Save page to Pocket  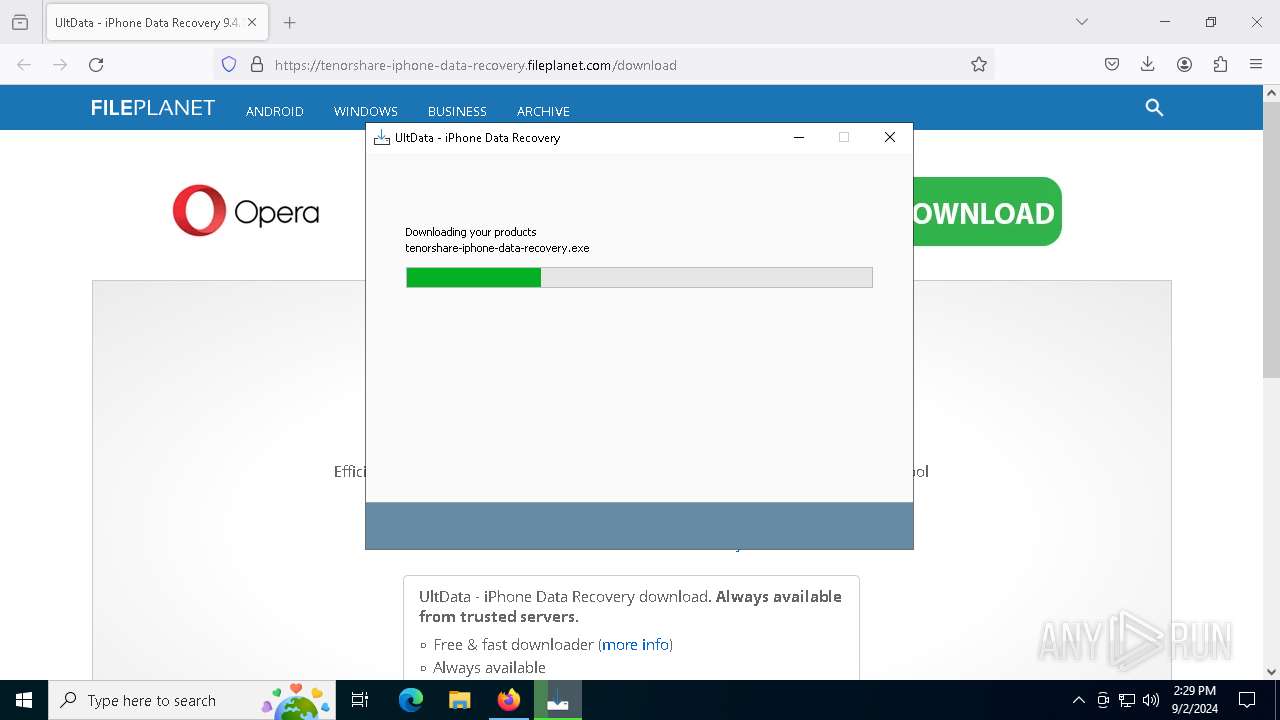[1112, 65]
